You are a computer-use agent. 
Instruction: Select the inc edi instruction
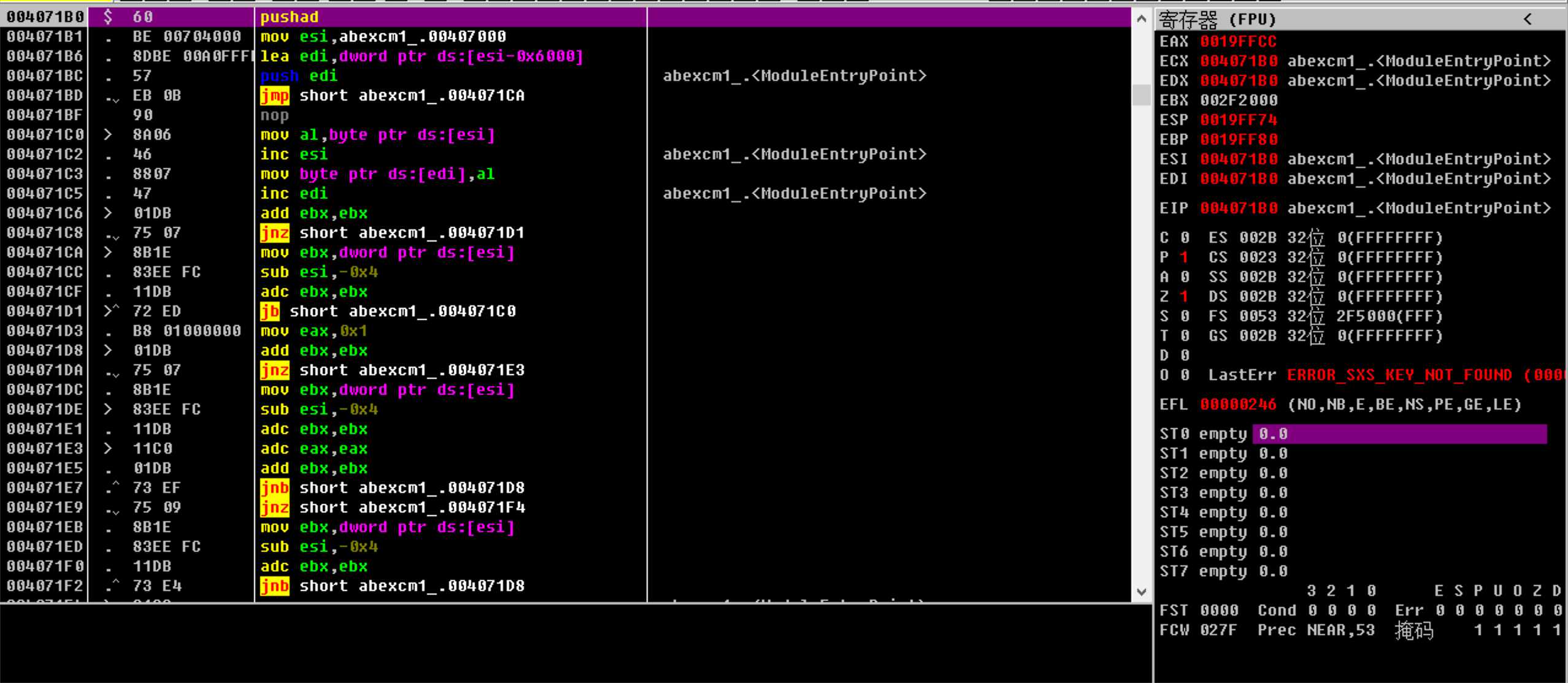(294, 194)
